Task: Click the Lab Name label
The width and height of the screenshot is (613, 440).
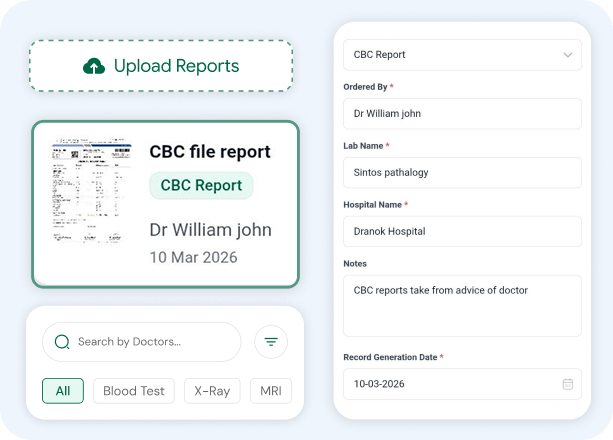Action: click(363, 146)
